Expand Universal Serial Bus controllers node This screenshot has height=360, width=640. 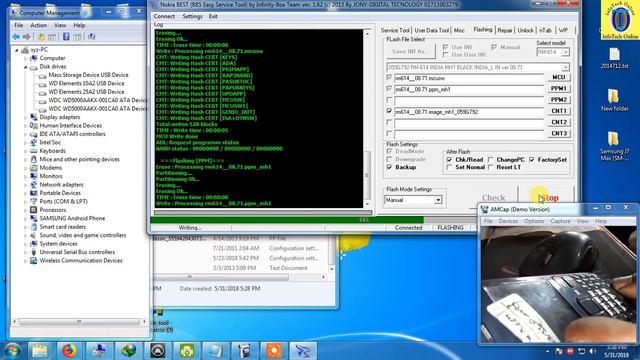[25, 252]
